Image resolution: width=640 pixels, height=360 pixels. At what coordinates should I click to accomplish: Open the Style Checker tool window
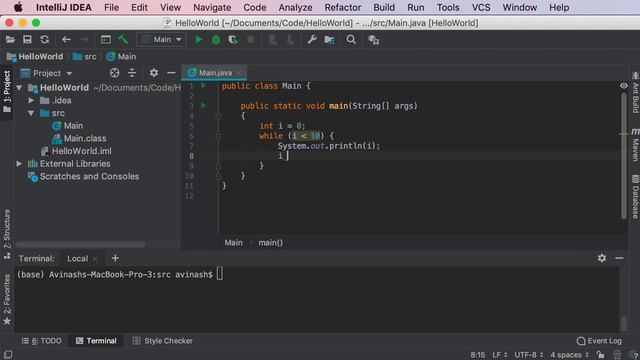tap(162, 340)
